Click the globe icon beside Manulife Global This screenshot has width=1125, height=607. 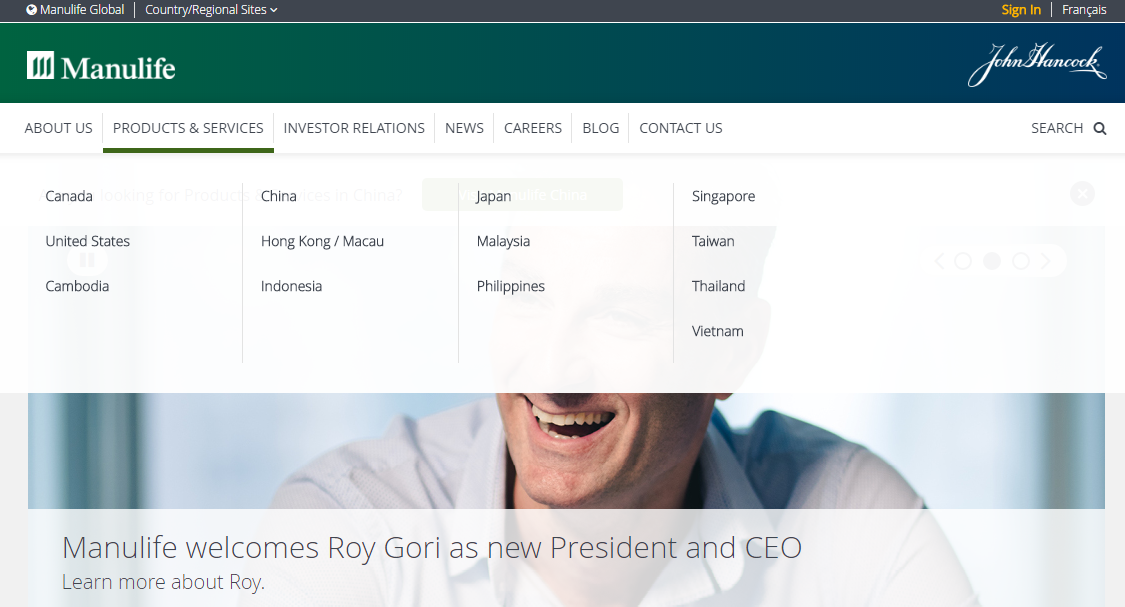tap(32, 10)
